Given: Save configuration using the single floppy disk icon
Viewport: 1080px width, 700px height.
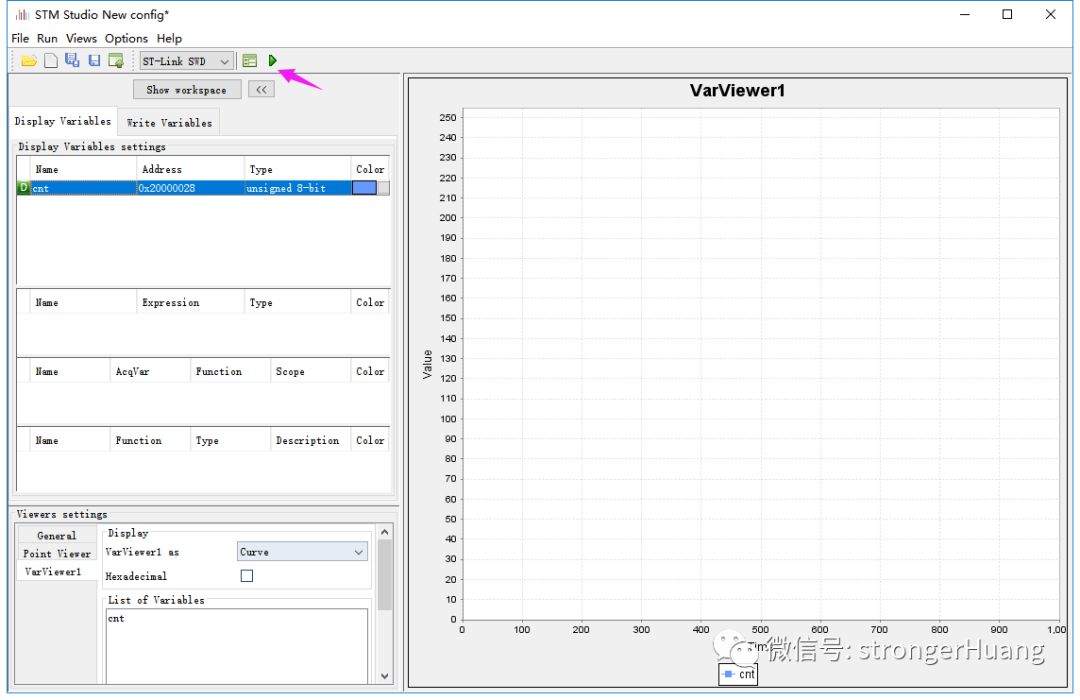Looking at the screenshot, I should tap(94, 61).
